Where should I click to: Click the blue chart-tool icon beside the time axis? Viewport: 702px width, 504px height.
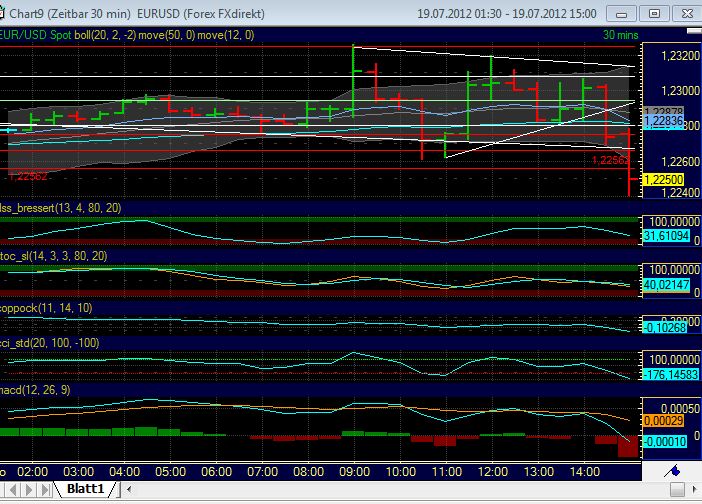click(x=672, y=471)
